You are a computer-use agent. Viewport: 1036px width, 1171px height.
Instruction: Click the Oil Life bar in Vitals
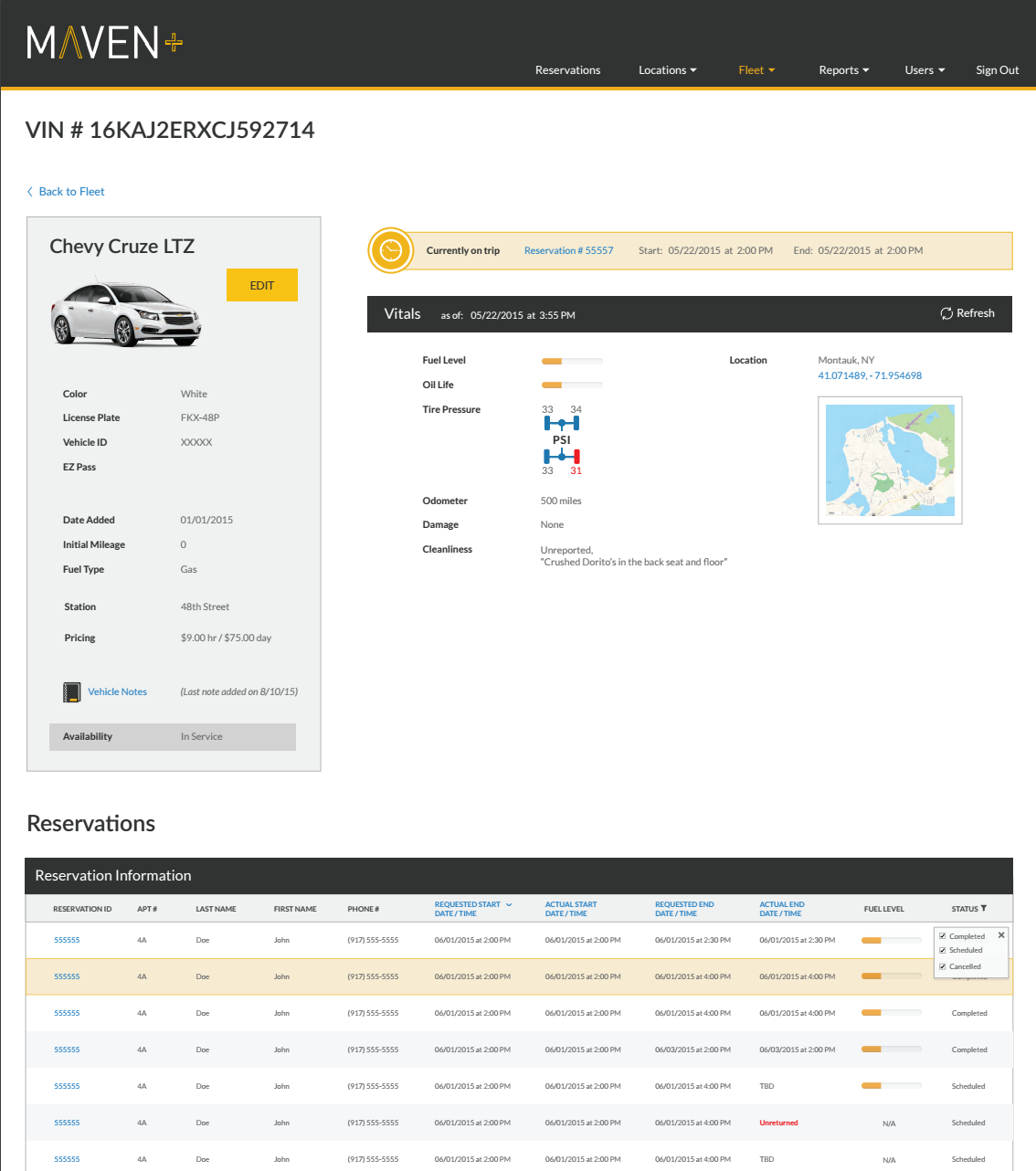coord(572,385)
